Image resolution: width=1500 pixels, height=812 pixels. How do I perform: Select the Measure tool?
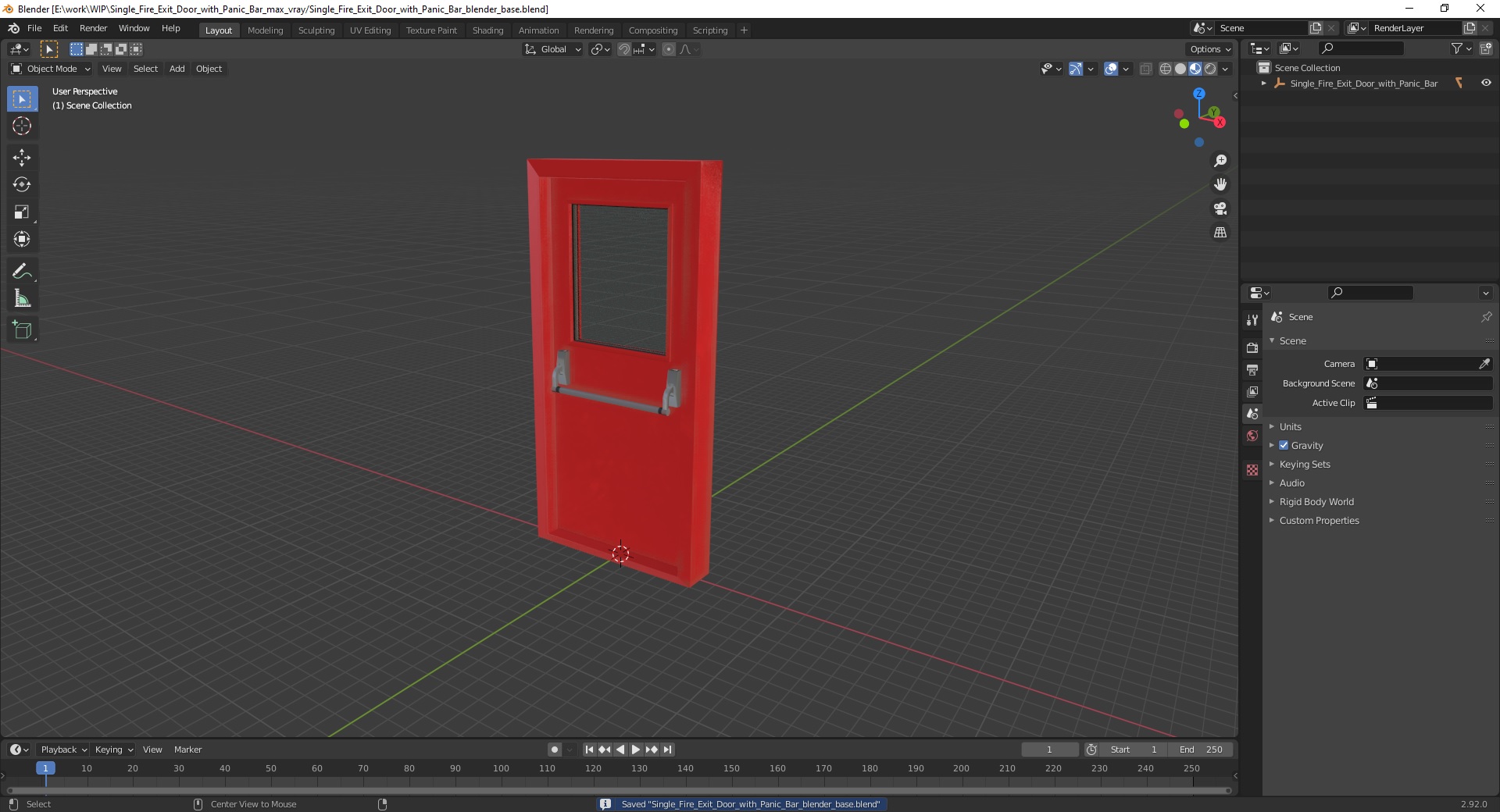22,298
